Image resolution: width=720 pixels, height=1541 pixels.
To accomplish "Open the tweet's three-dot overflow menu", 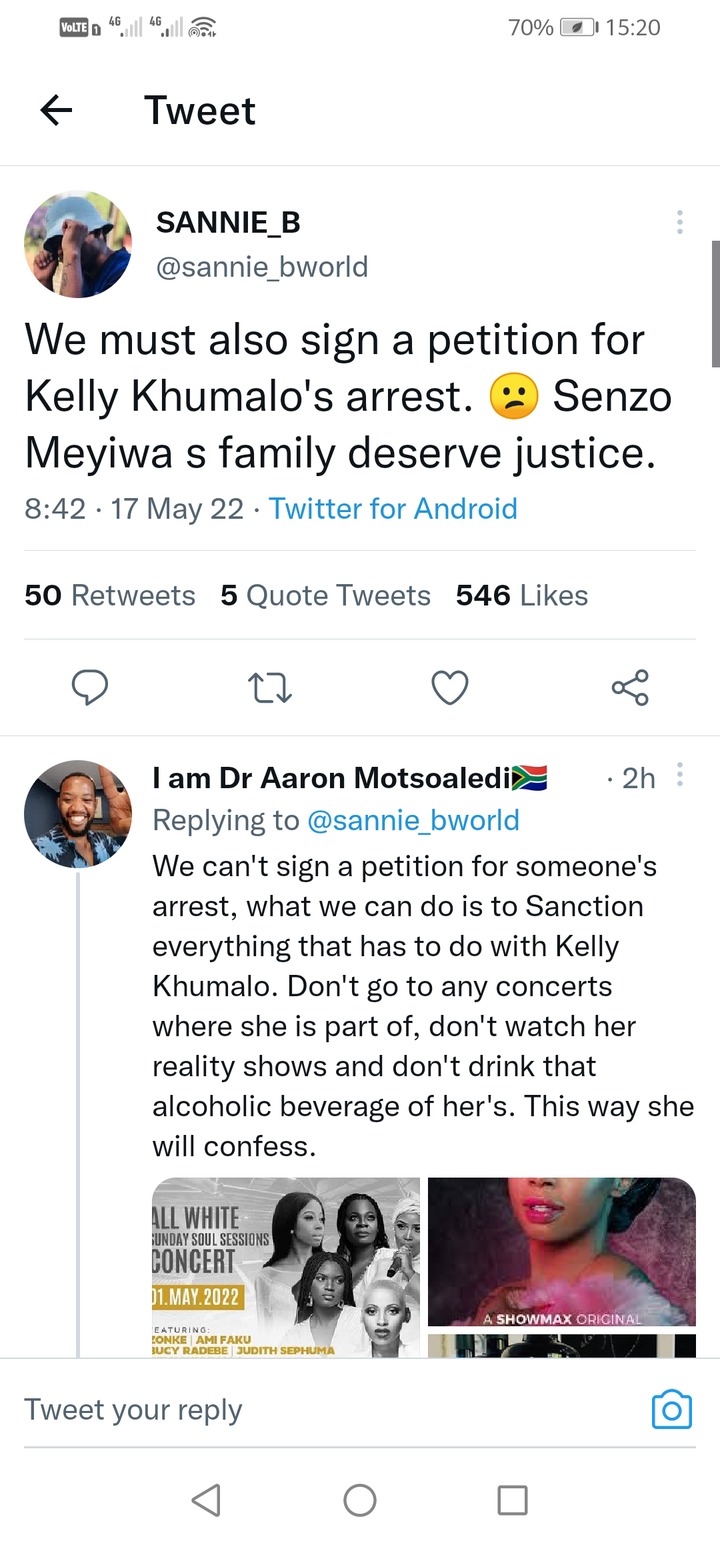I will (x=680, y=222).
